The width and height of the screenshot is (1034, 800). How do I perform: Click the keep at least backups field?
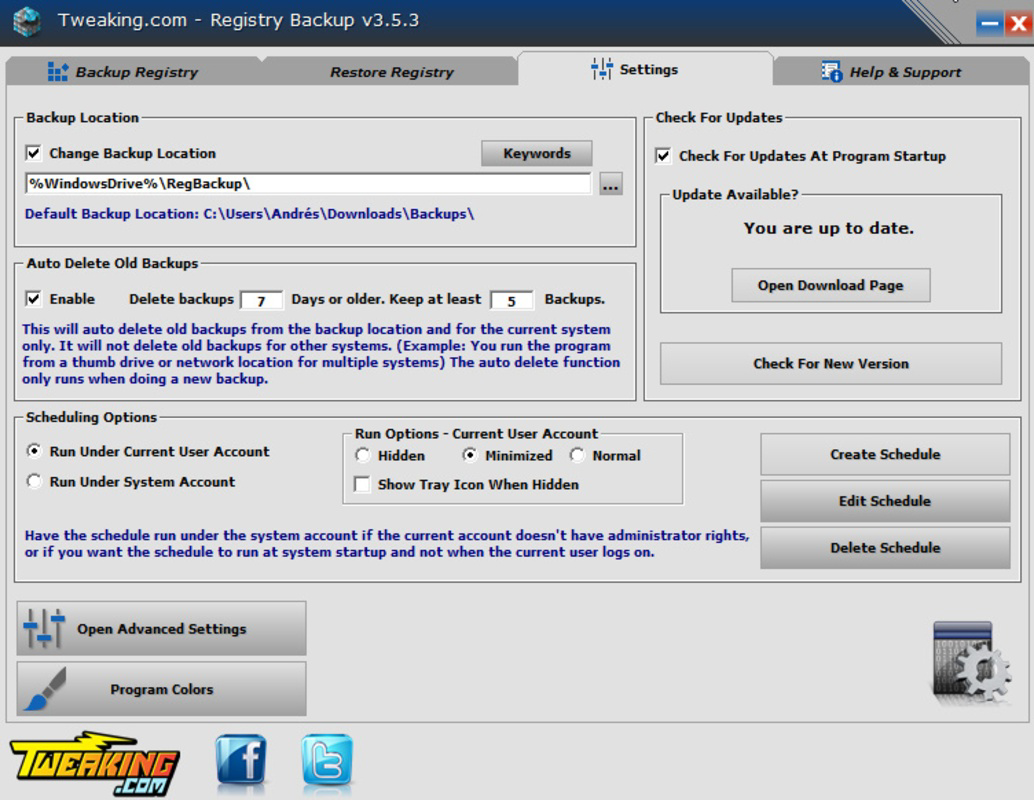(512, 300)
